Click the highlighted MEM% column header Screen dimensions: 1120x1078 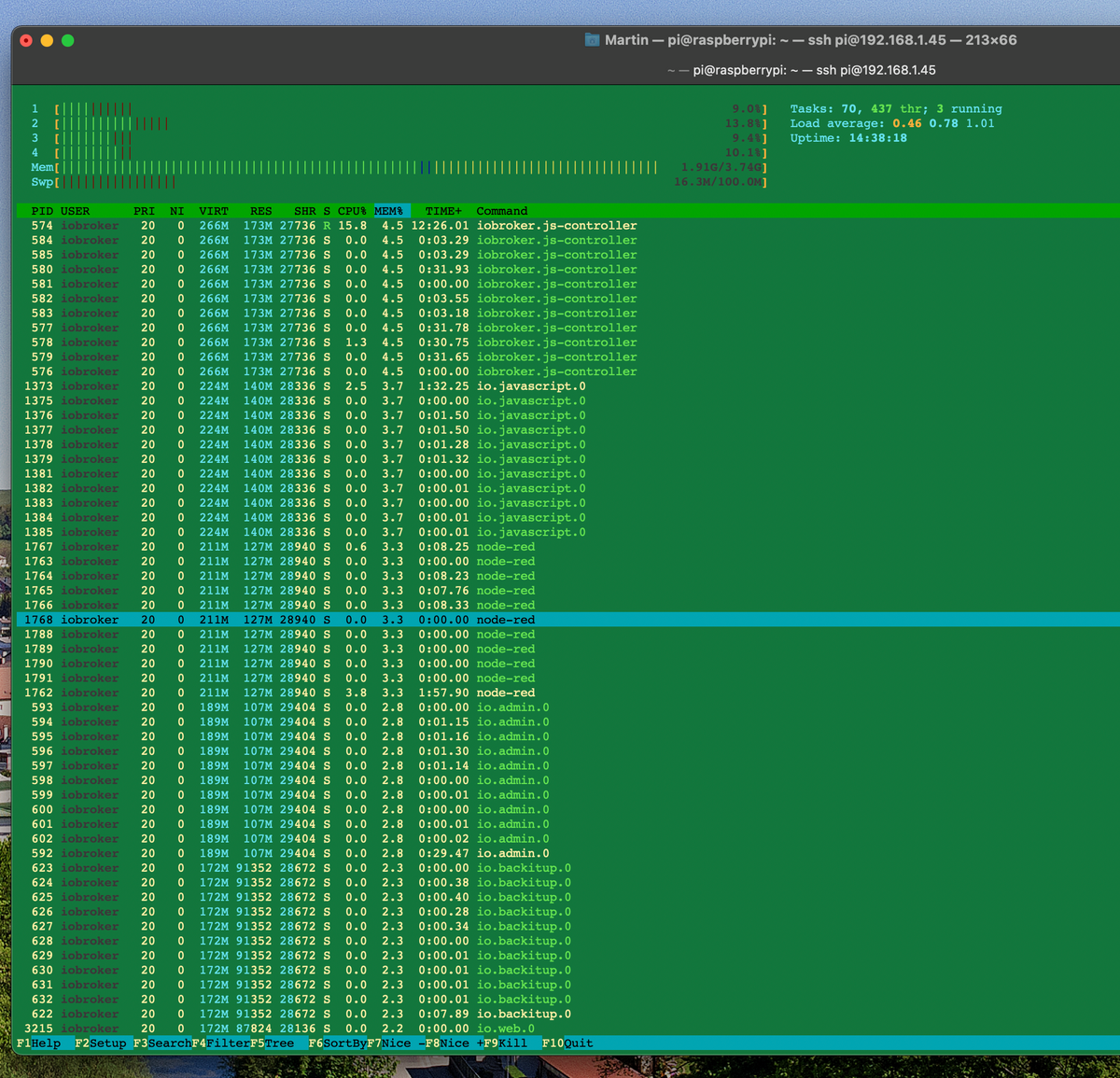click(x=389, y=211)
